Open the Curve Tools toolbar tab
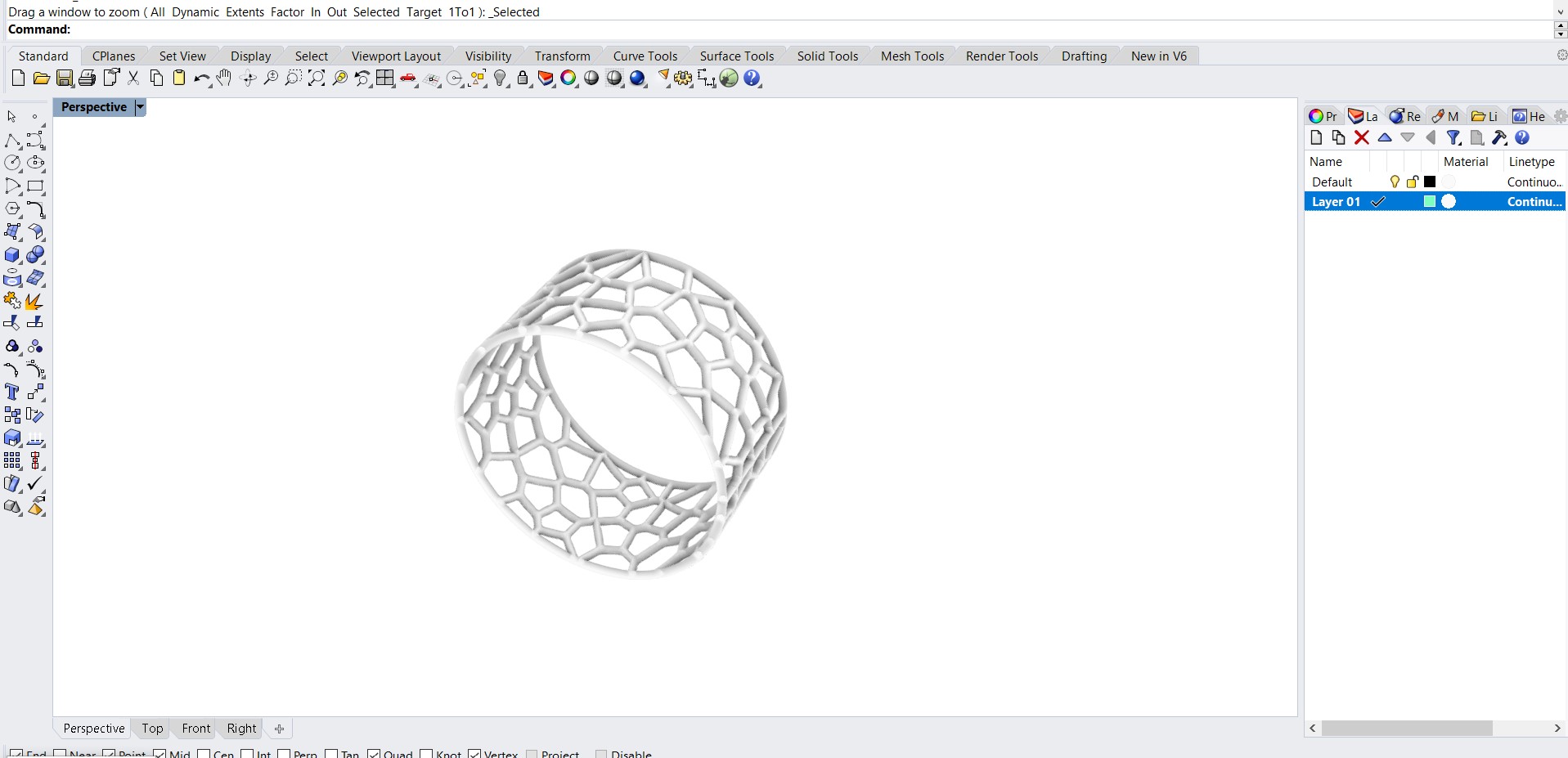 [x=645, y=56]
